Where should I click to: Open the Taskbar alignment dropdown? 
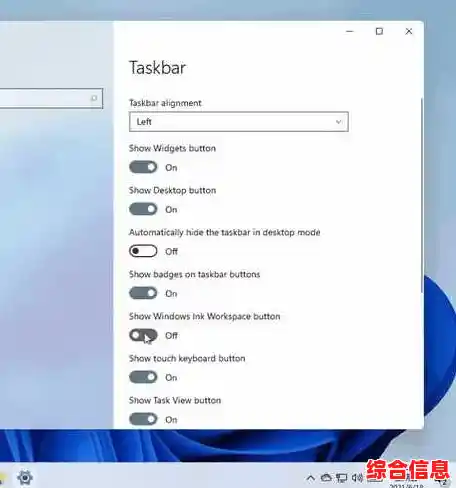pos(239,122)
